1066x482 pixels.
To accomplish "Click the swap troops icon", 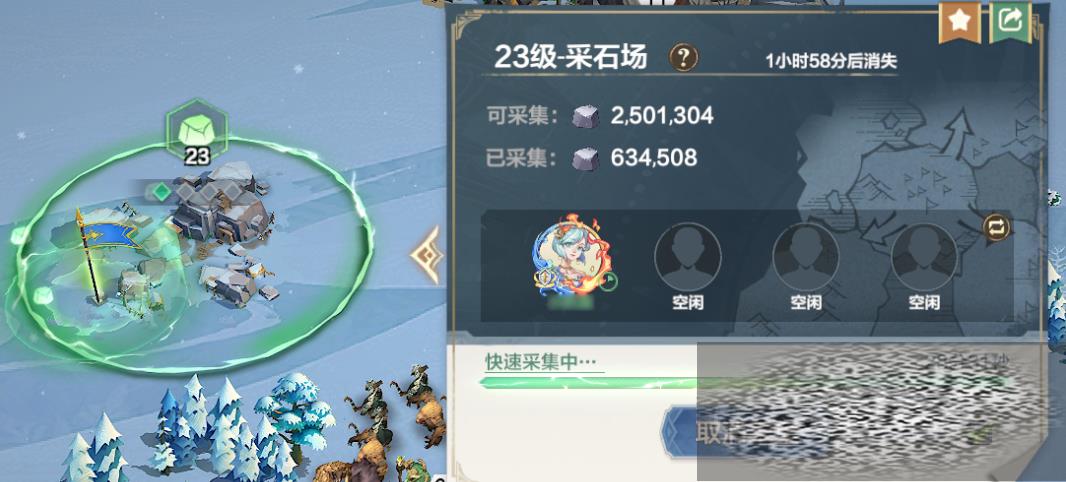I will [x=997, y=228].
